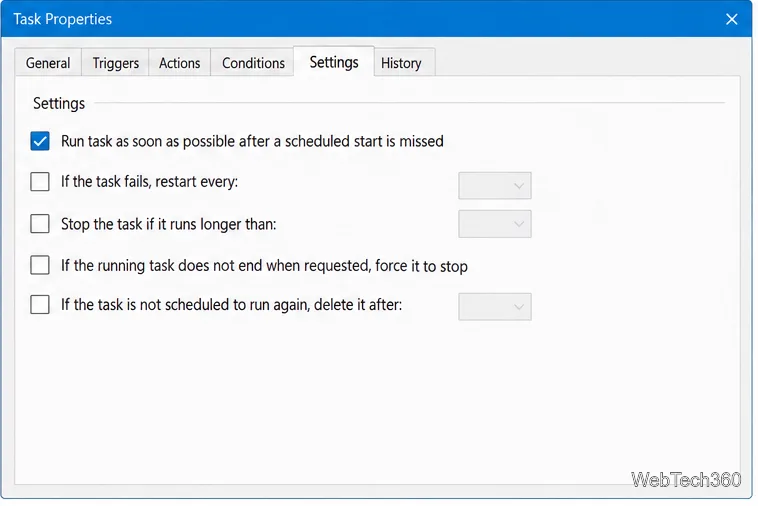The height and width of the screenshot is (506, 758).
Task: Select the Conditions tab
Action: 253,63
